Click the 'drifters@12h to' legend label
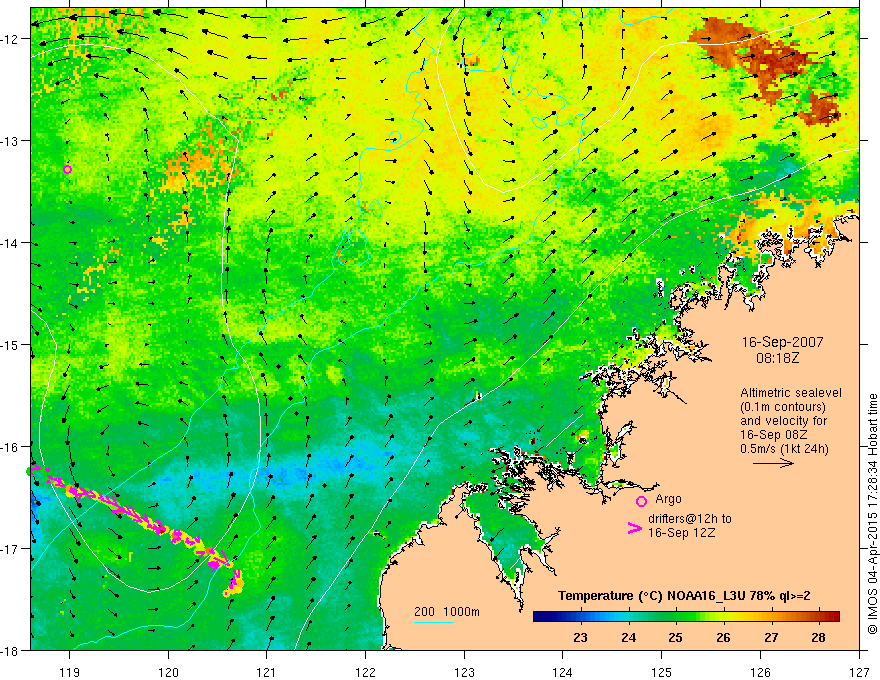 [690, 518]
